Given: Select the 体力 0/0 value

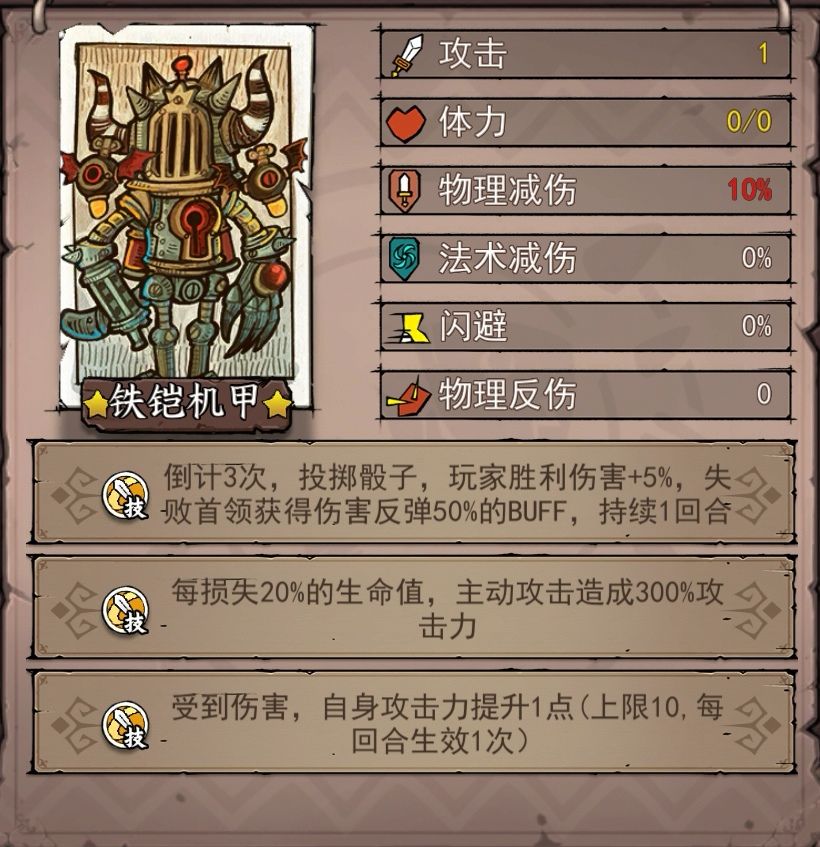Looking at the screenshot, I should (x=749, y=122).
